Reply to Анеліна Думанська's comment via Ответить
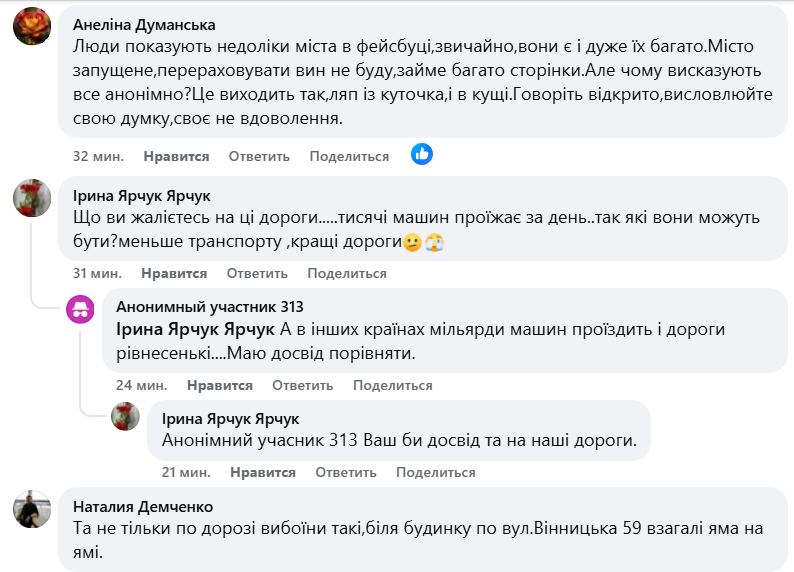The image size is (794, 572). point(259,157)
